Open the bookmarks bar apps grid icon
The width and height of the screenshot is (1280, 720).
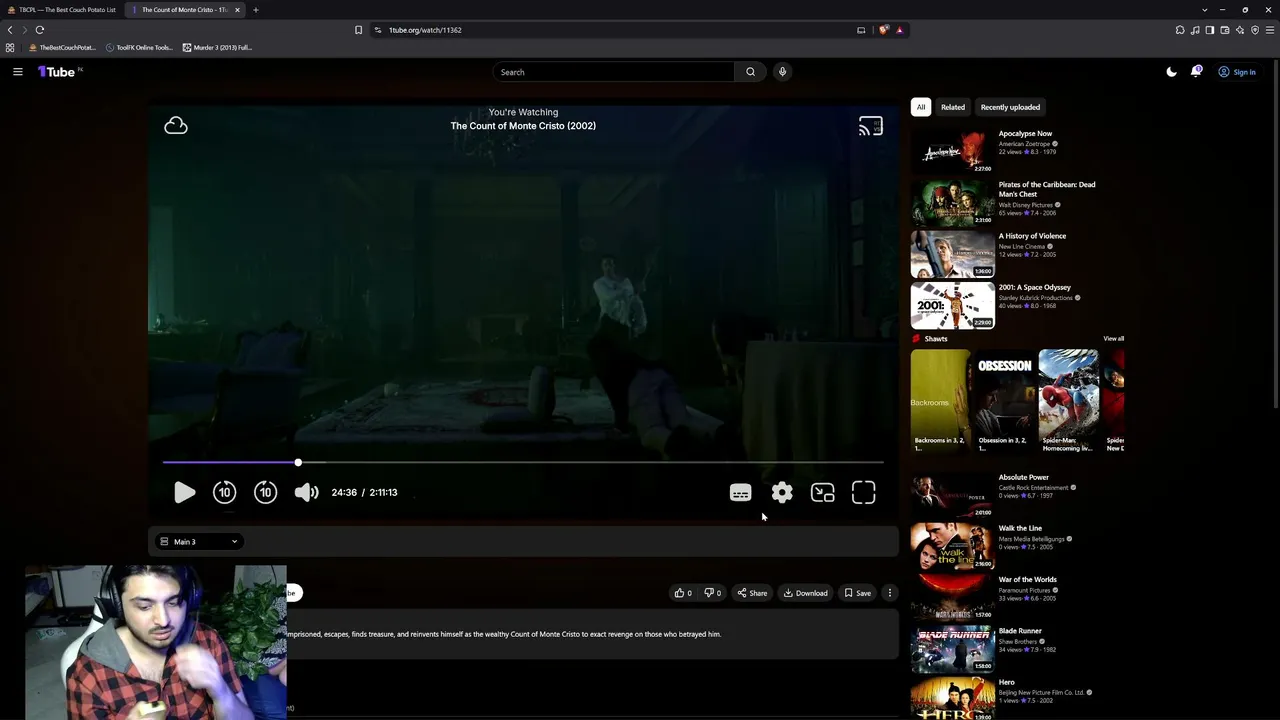coord(10,47)
